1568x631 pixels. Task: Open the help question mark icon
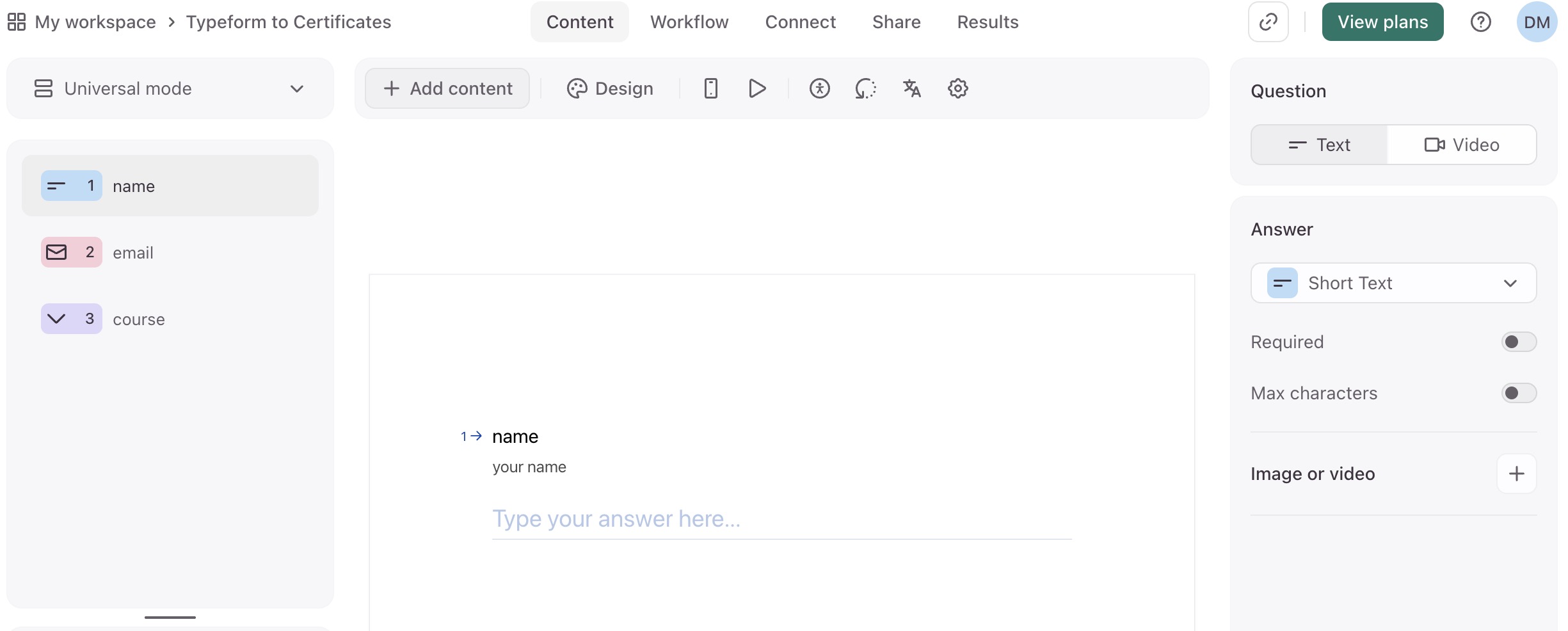pos(1481,21)
